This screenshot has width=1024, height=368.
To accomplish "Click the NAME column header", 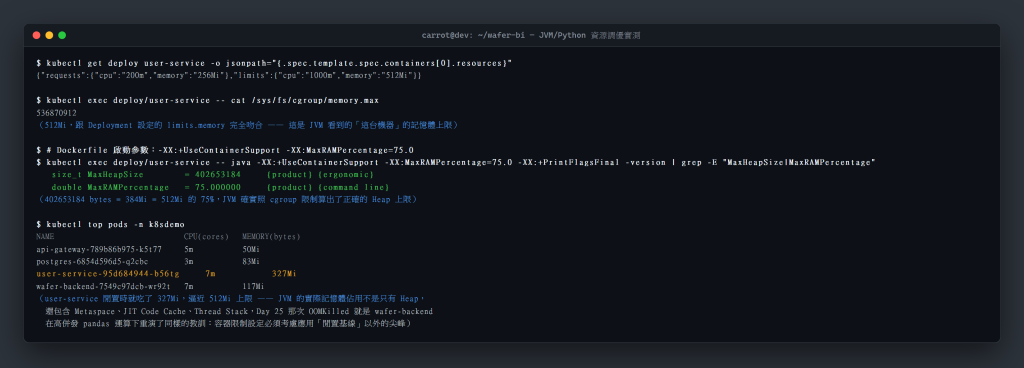I will pos(45,237).
